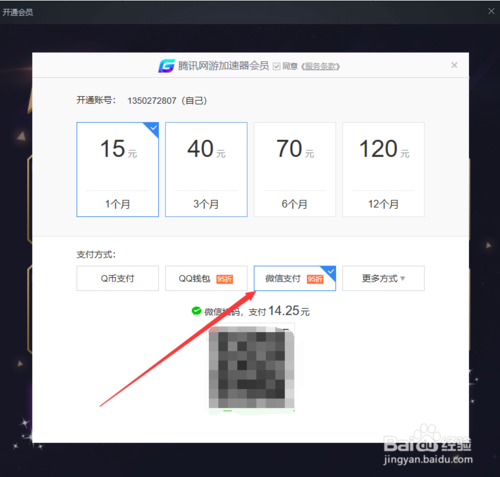Select the 15元 1个月 membership plan
The height and width of the screenshot is (477, 500).
pos(117,169)
